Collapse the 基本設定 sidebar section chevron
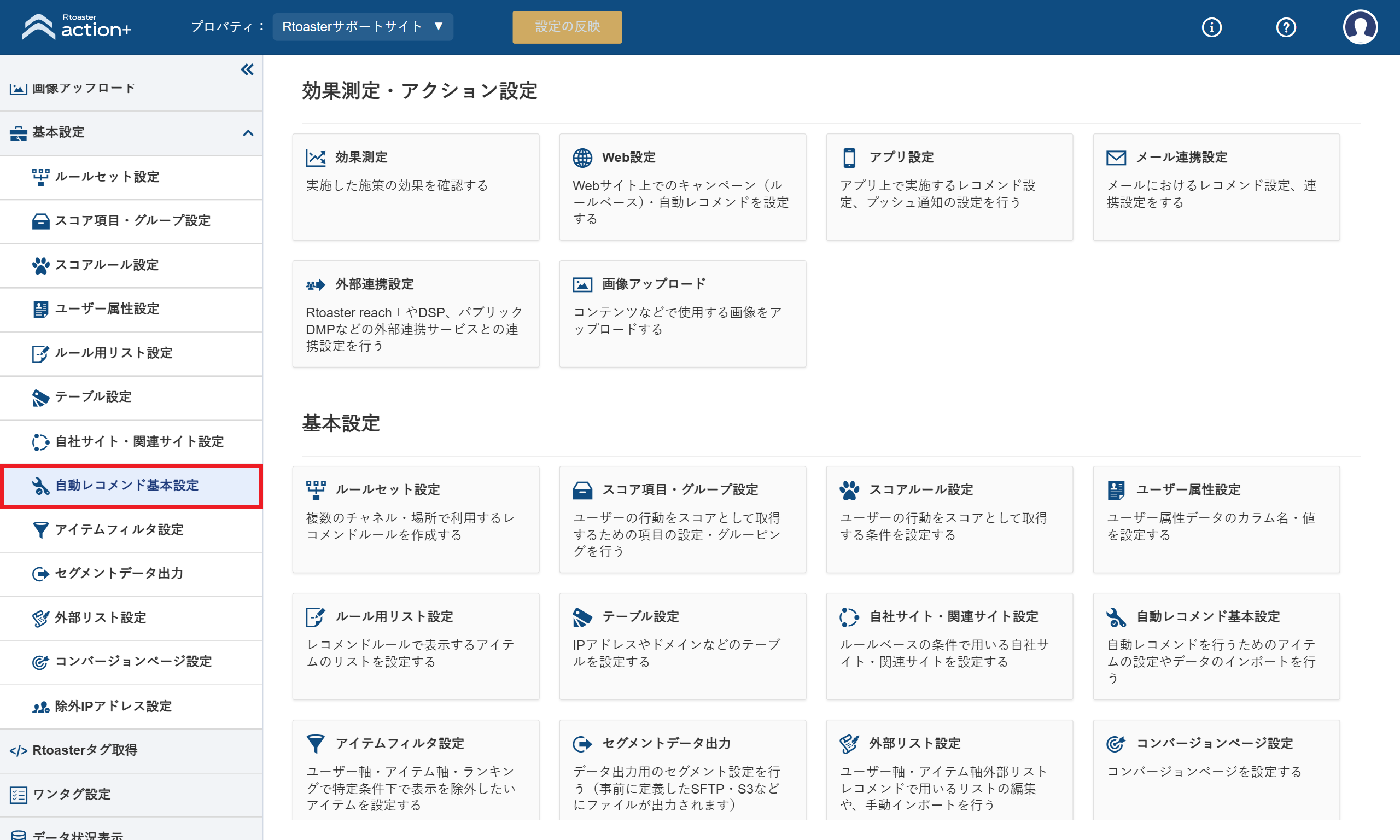1400x840 pixels. [248, 132]
